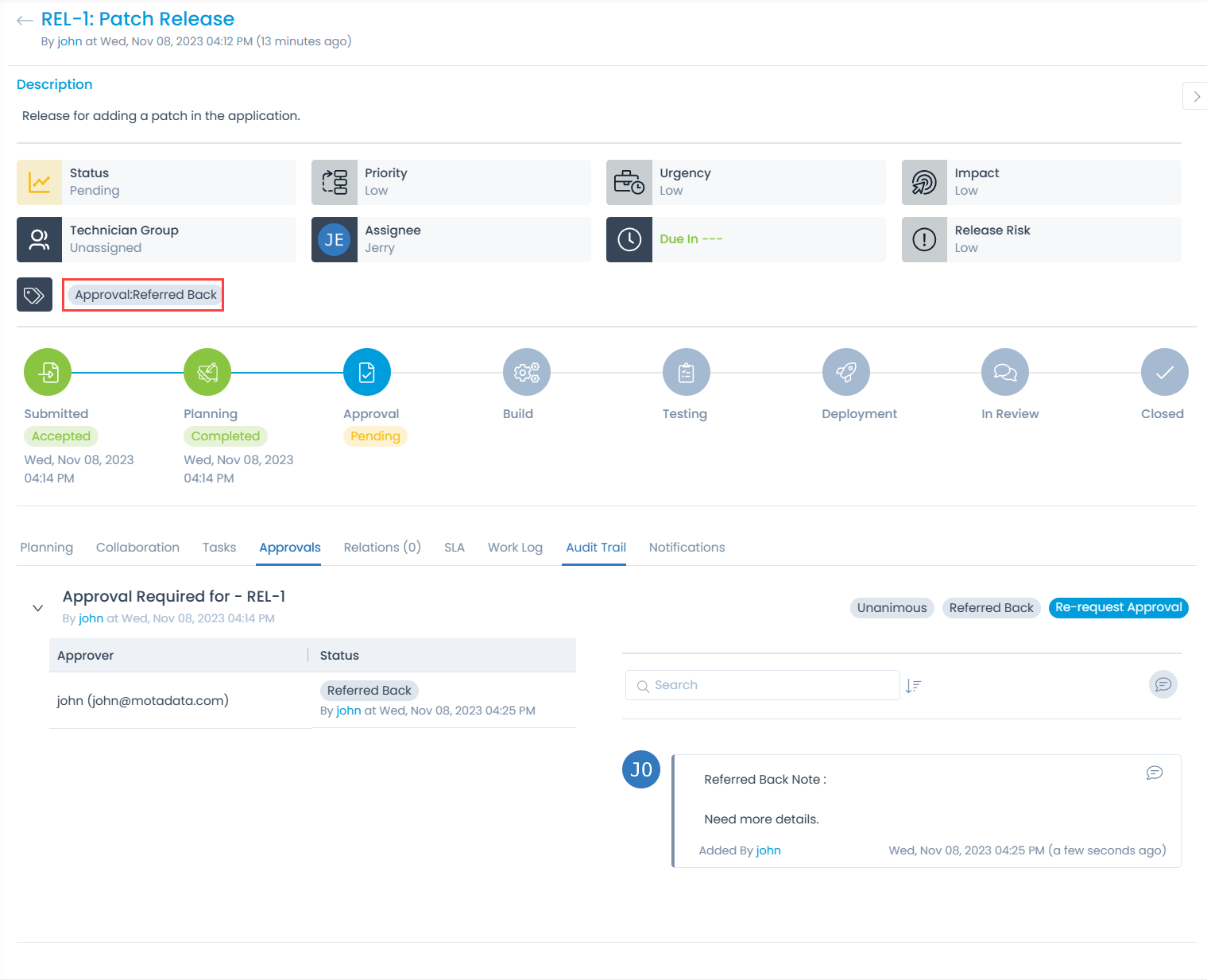Click the sort order icon beside Search
The image size is (1207, 980).
pos(913,686)
